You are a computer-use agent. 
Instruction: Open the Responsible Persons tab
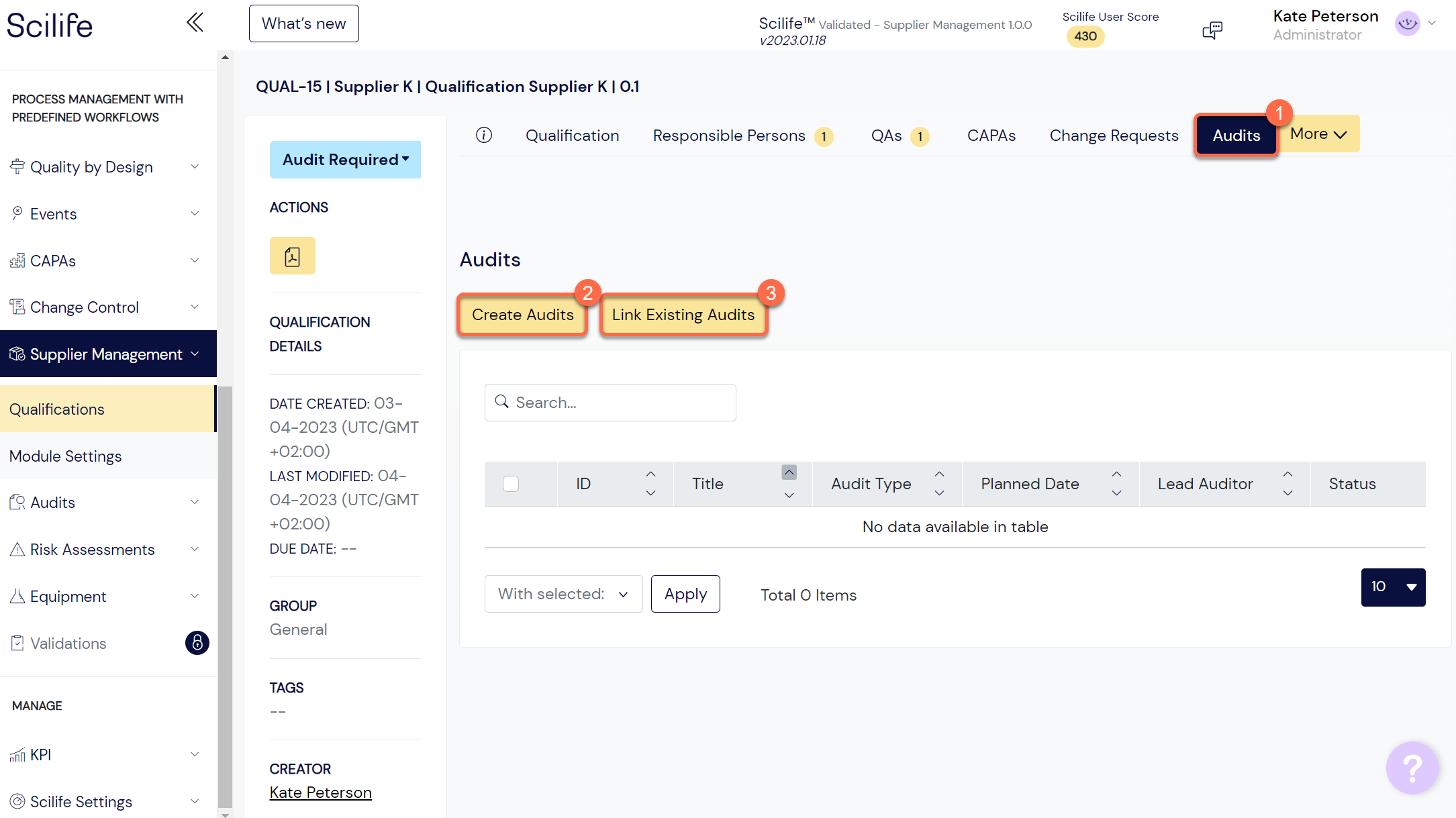pyautogui.click(x=743, y=136)
